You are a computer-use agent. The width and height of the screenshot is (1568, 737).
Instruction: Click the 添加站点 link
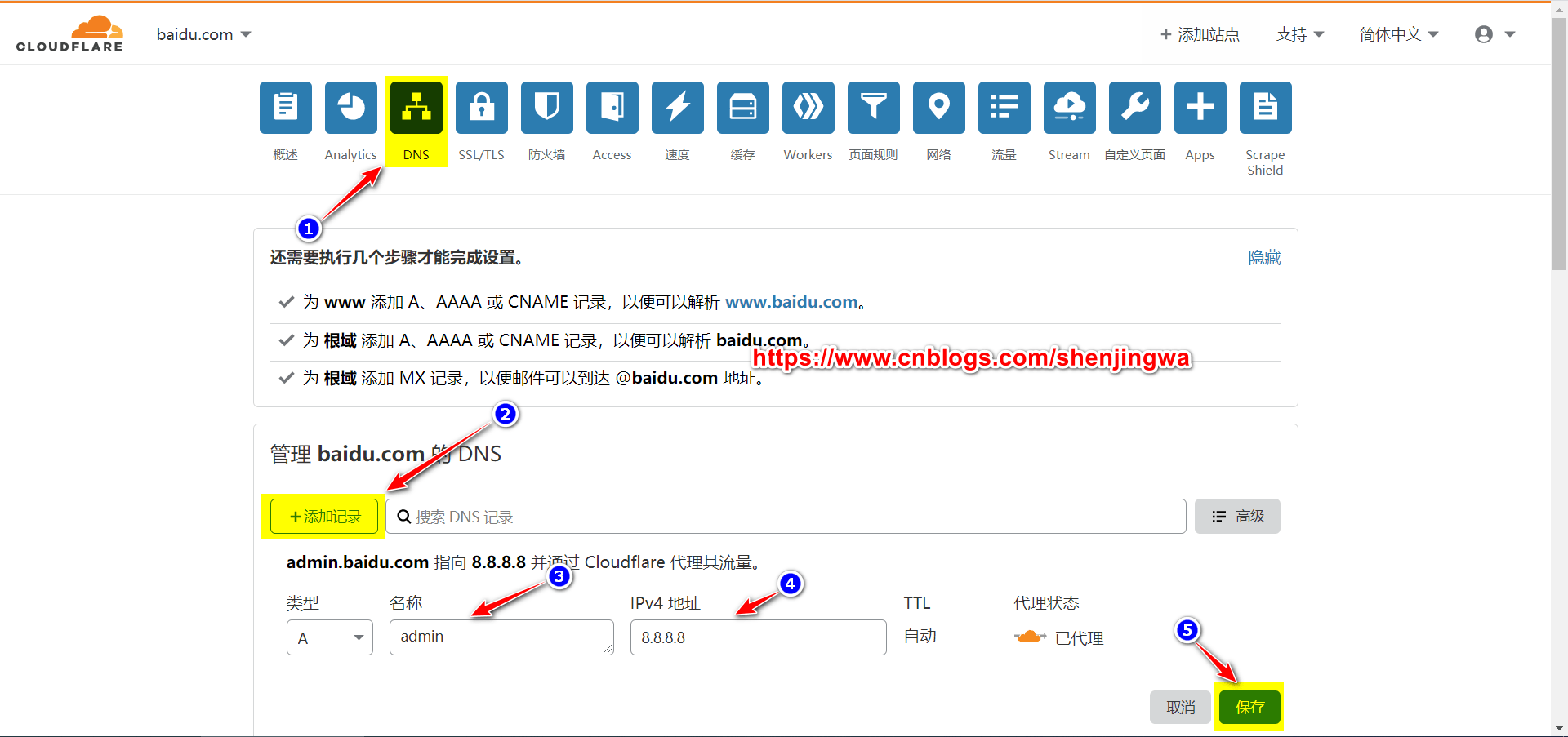click(x=1200, y=34)
